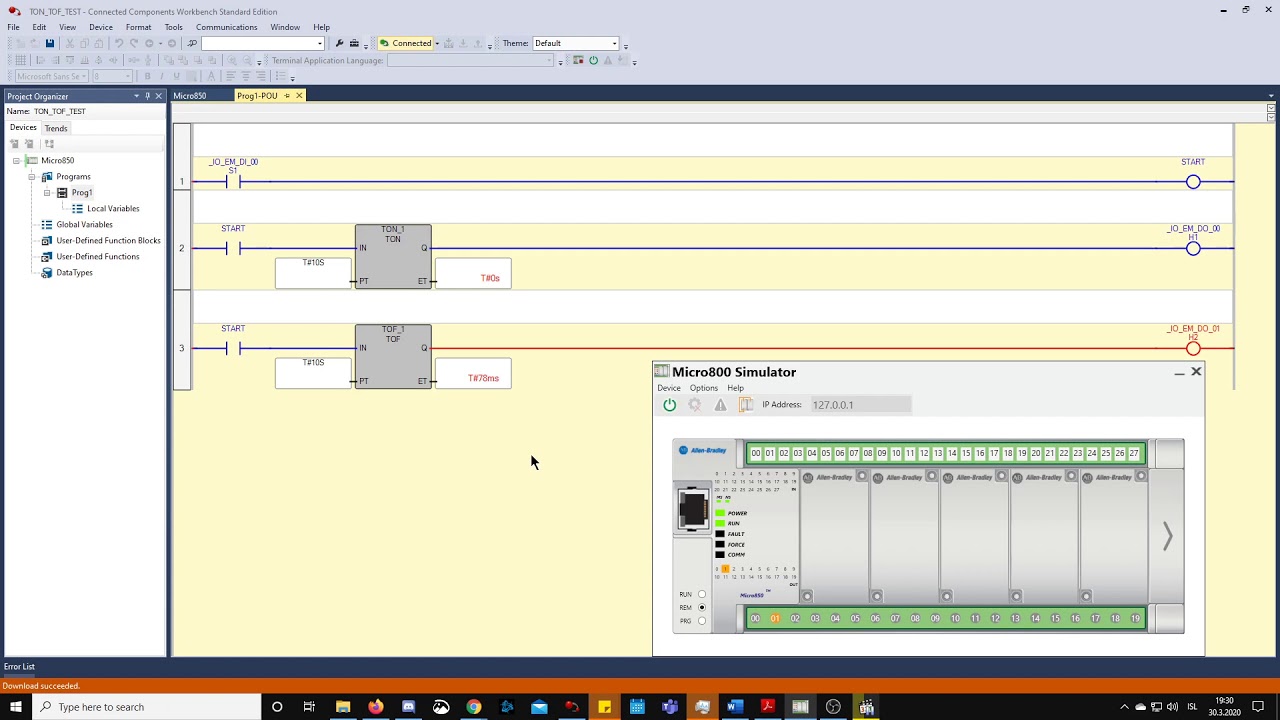The width and height of the screenshot is (1280, 720).
Task: Select REM mode radio on simulator
Action: [702, 607]
